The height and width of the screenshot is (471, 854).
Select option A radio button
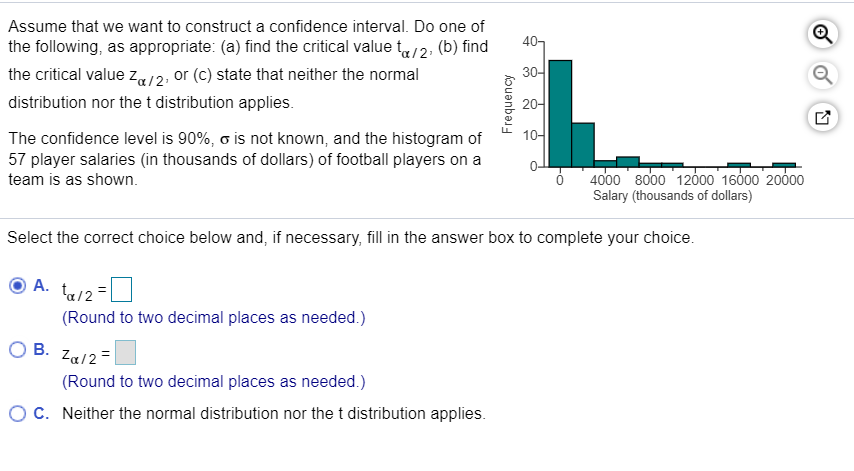pyautogui.click(x=17, y=285)
